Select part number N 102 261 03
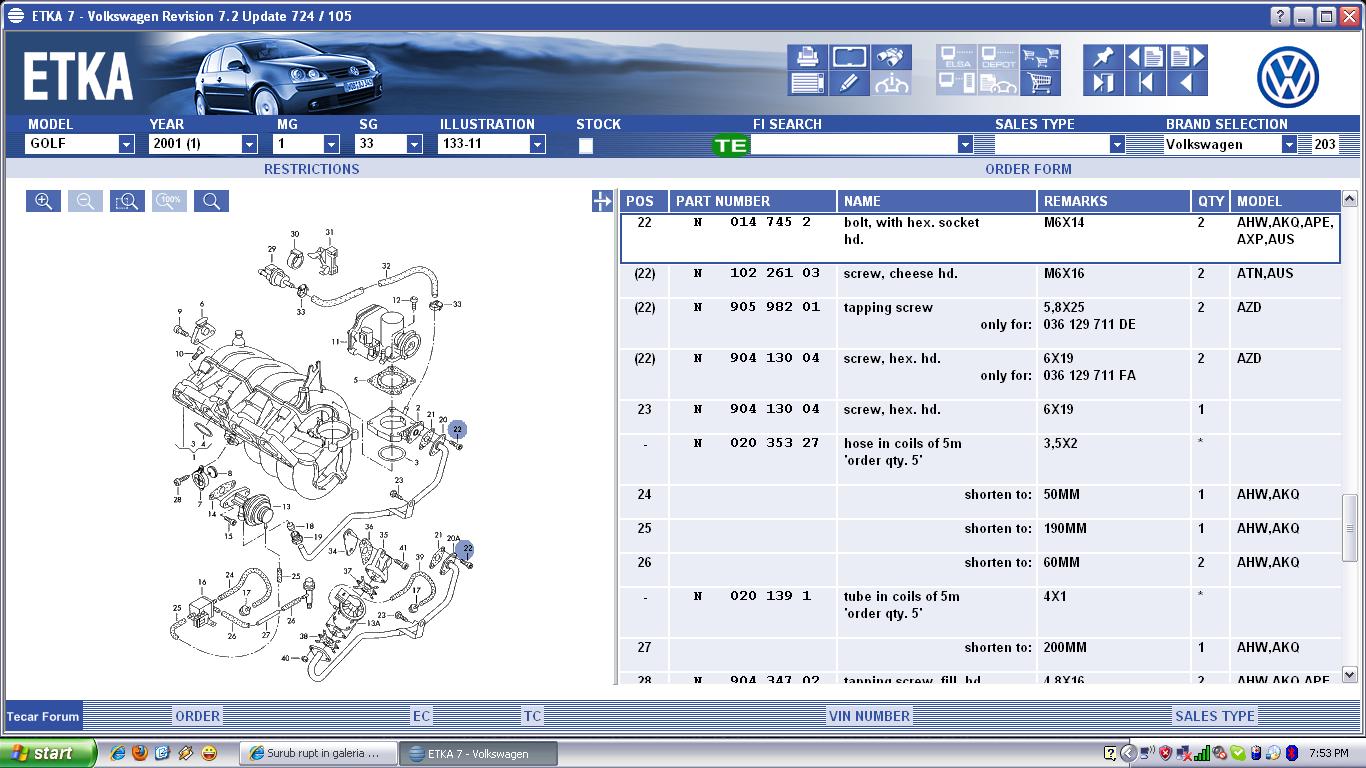 pos(756,273)
